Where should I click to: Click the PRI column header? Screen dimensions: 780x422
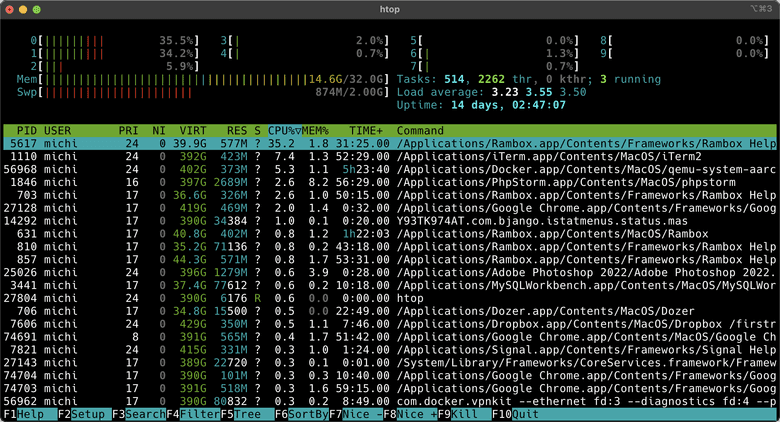(128, 130)
